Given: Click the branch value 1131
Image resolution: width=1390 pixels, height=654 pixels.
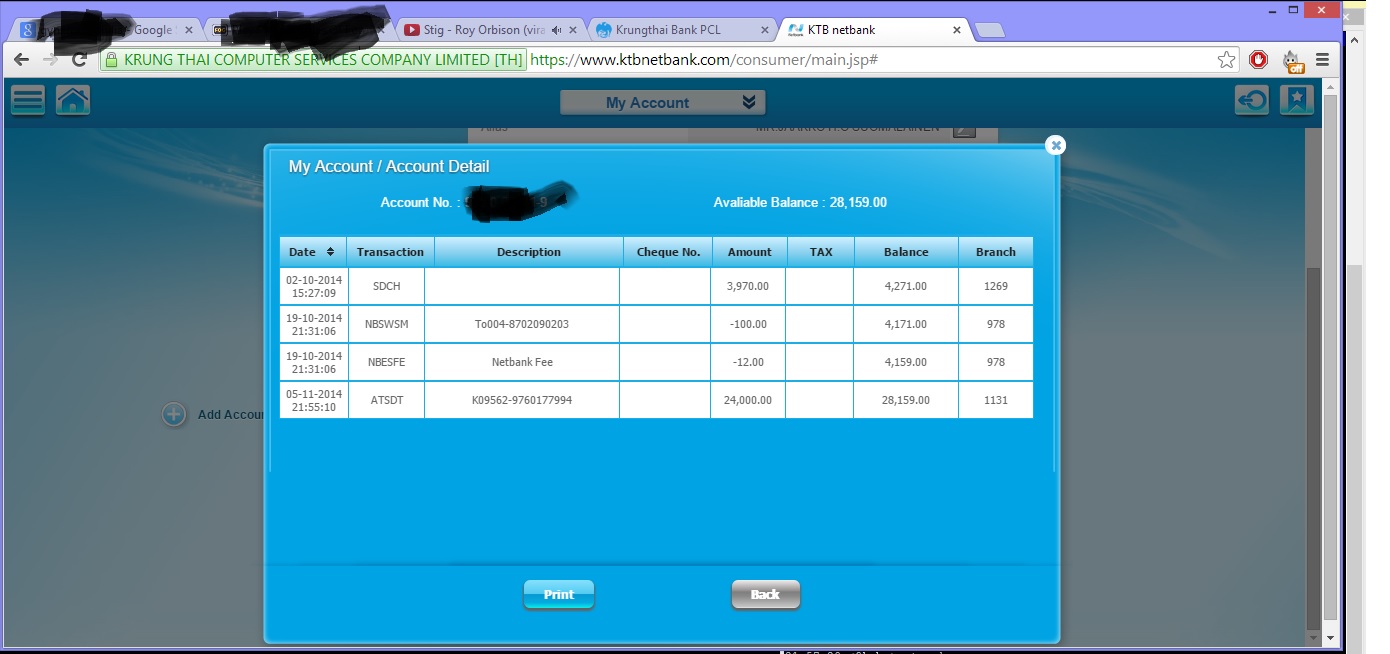Looking at the screenshot, I should pyautogui.click(x=995, y=400).
